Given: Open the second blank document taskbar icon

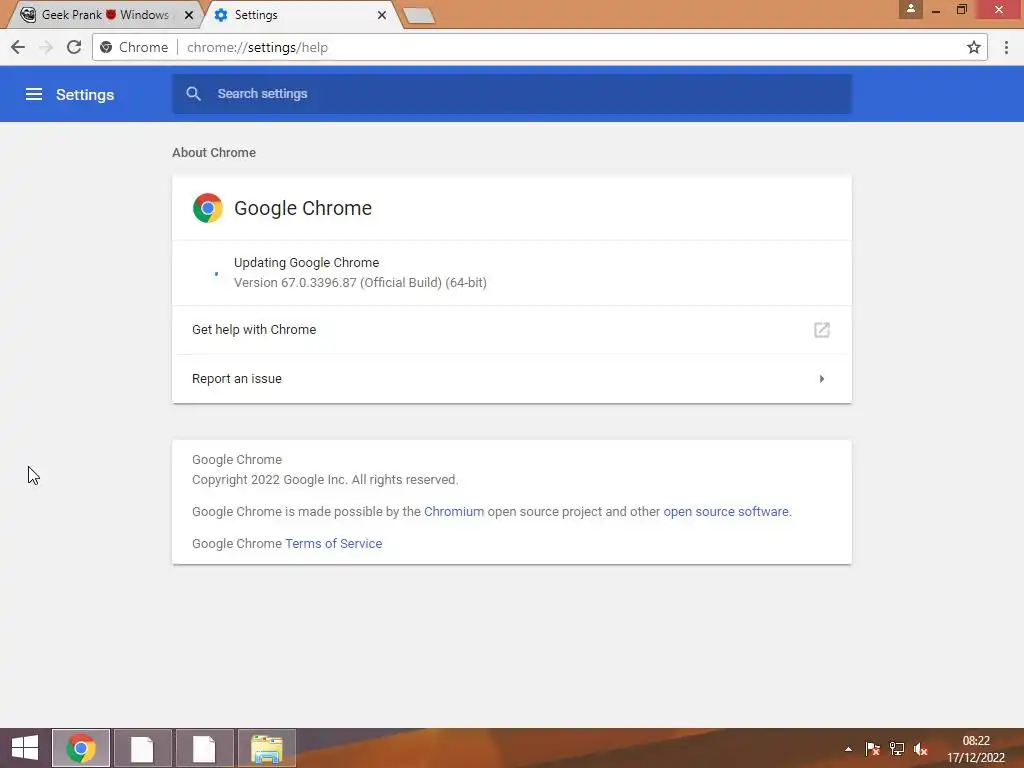Looking at the screenshot, I should tap(204, 748).
